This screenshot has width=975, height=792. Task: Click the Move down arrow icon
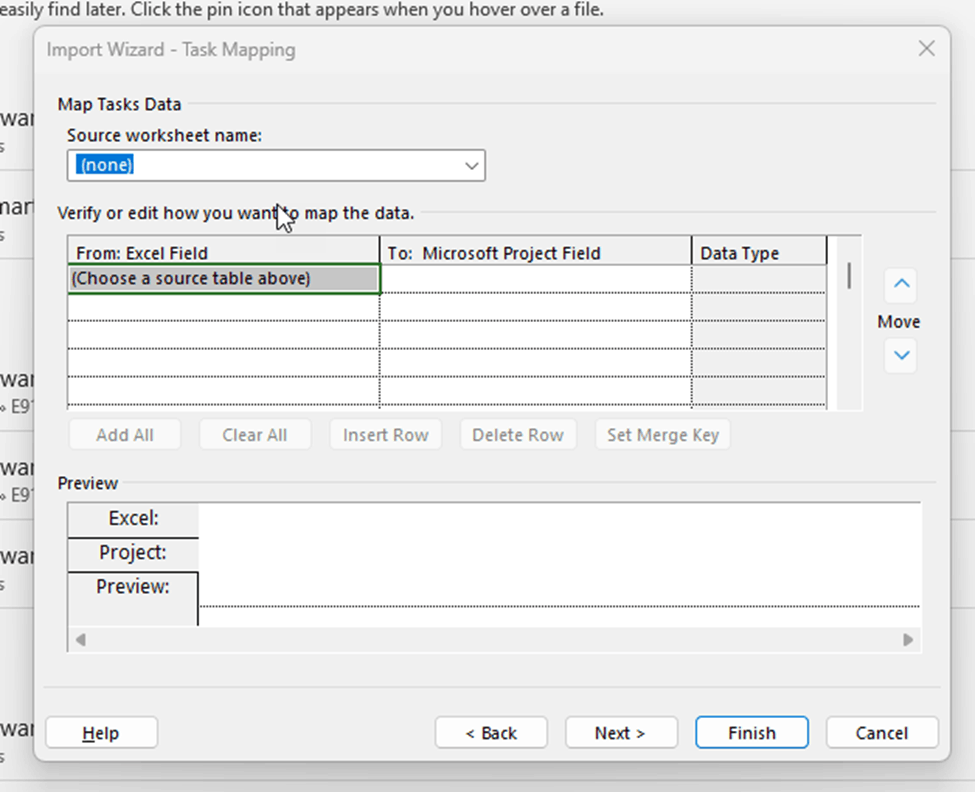coord(899,356)
